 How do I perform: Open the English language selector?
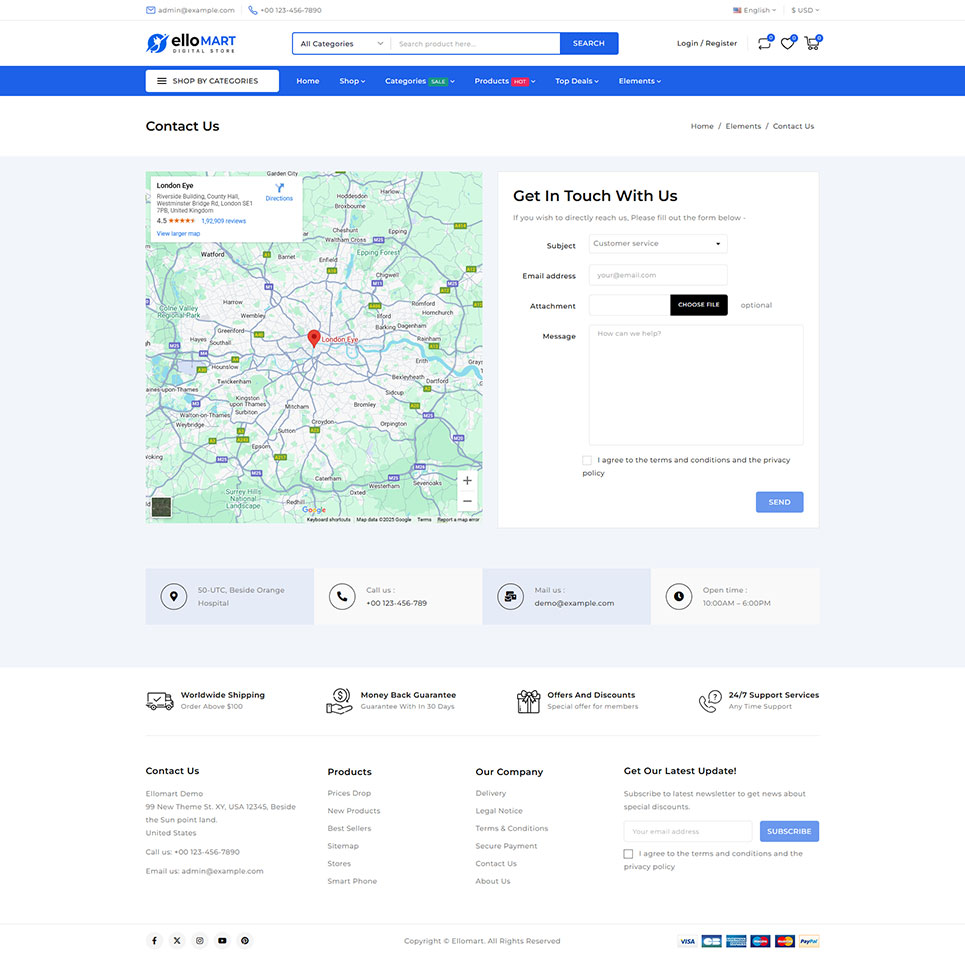point(755,10)
